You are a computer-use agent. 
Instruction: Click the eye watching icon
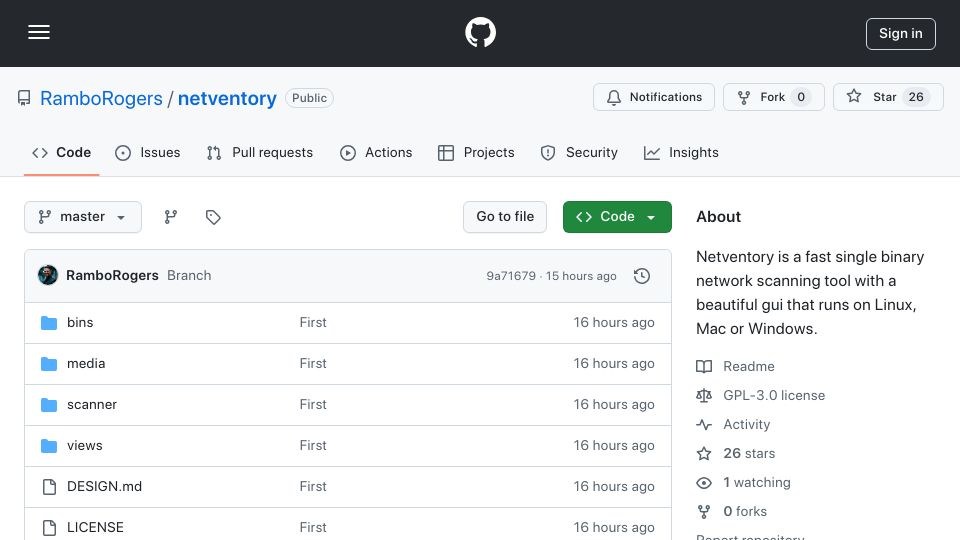(x=704, y=482)
